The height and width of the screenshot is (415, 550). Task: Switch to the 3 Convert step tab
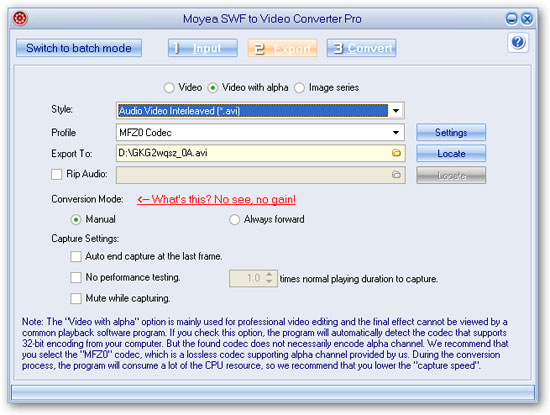coord(362,48)
